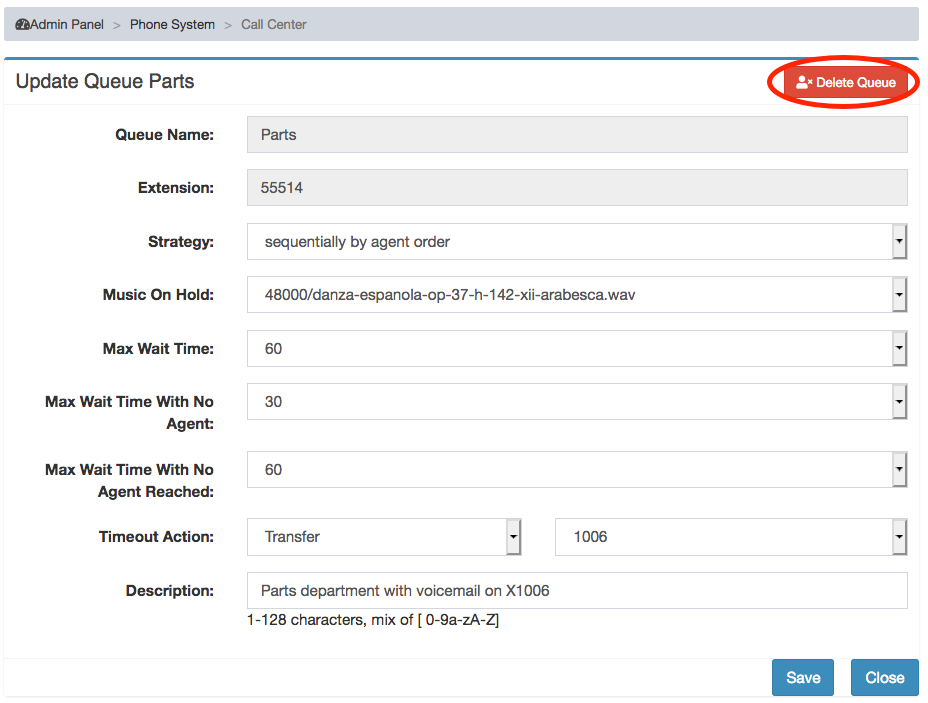The image size is (928, 703).
Task: Click the Delete Queue button
Action: tap(845, 82)
